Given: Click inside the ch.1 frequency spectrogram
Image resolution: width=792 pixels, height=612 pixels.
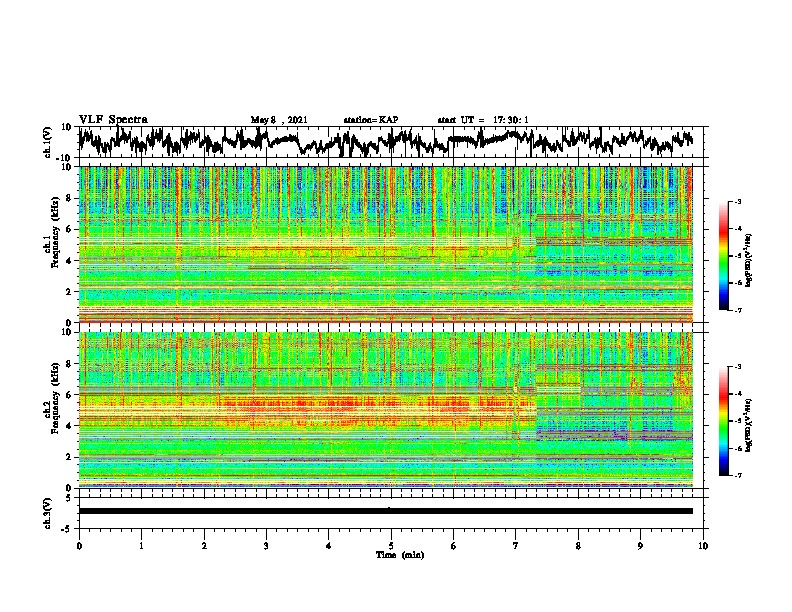Looking at the screenshot, I should click(x=385, y=244).
